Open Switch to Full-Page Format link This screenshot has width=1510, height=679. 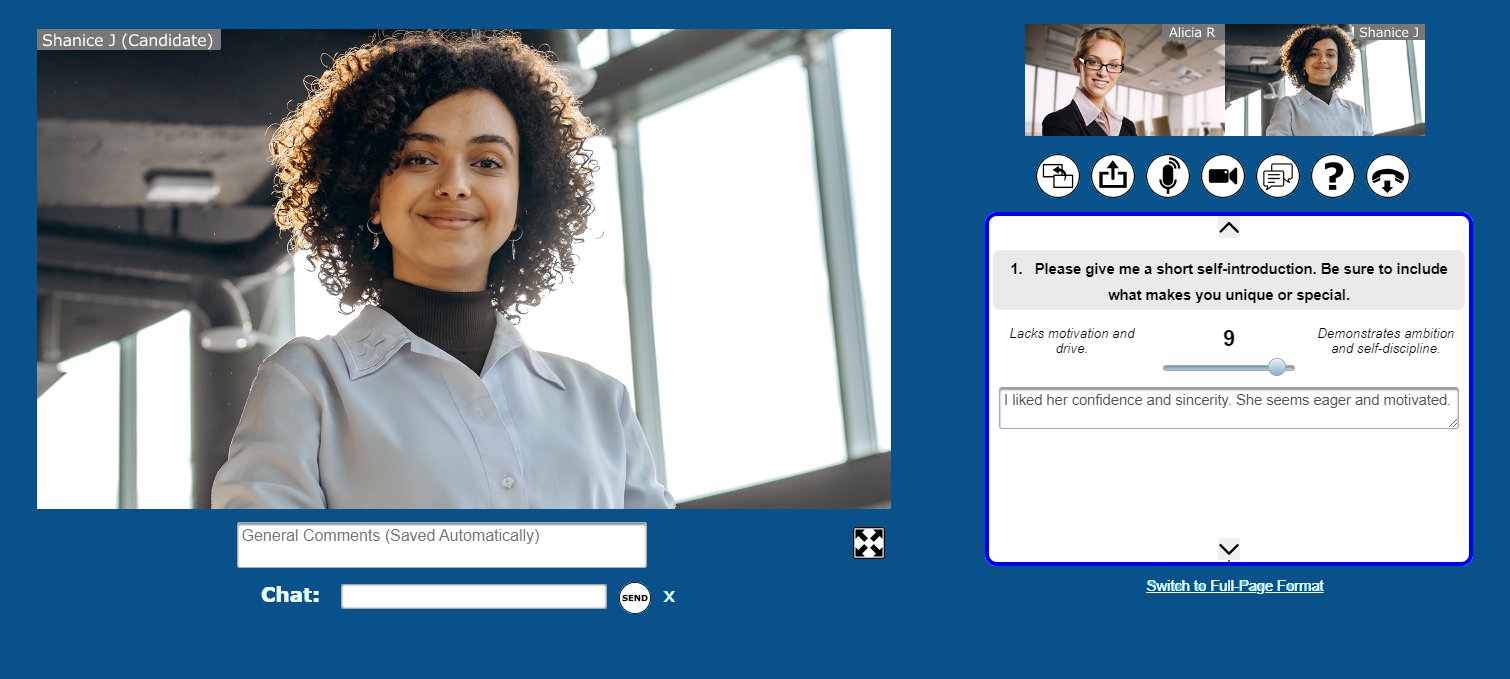1234,585
